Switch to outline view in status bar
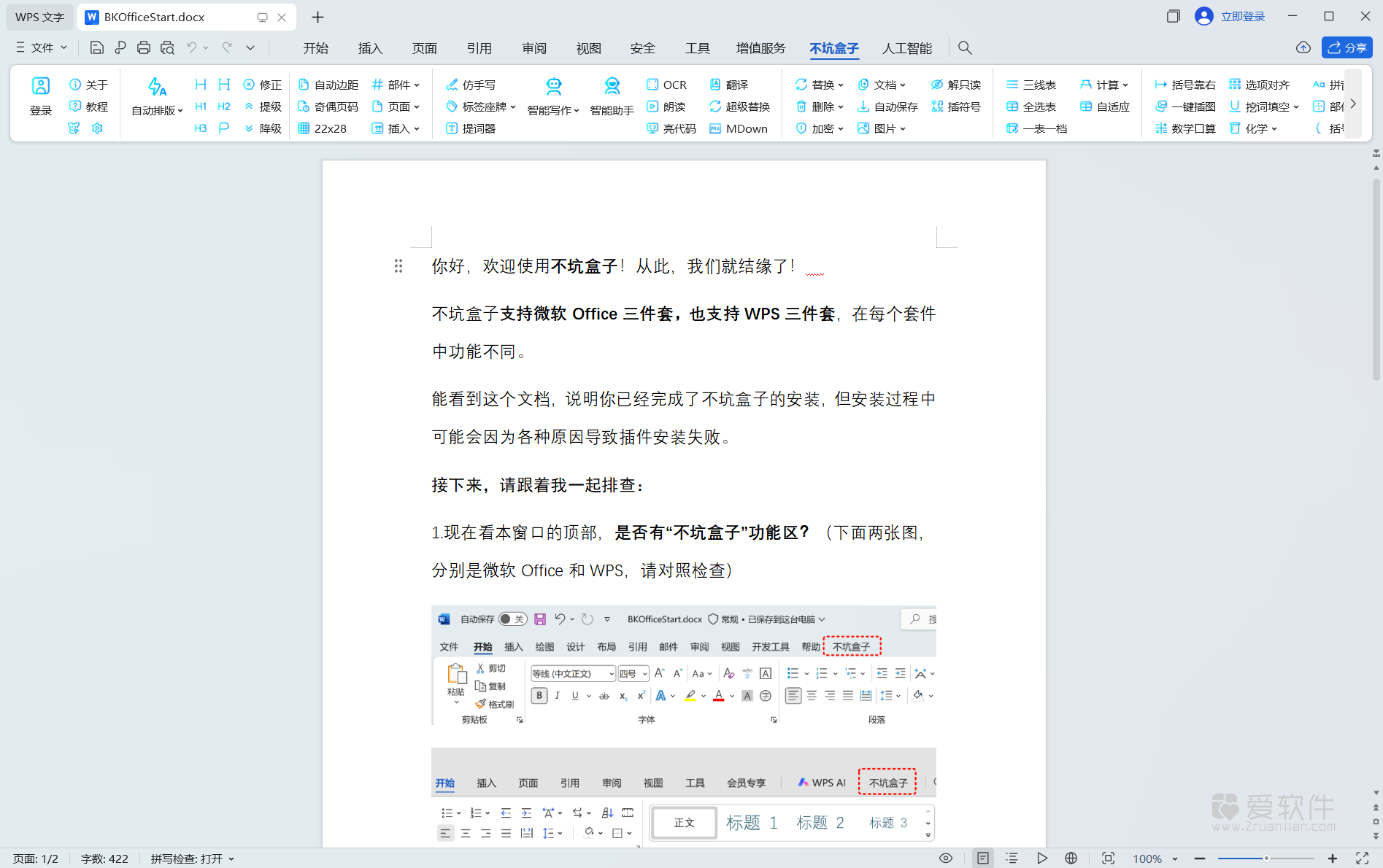The width and height of the screenshot is (1383, 868). pos(1012,859)
